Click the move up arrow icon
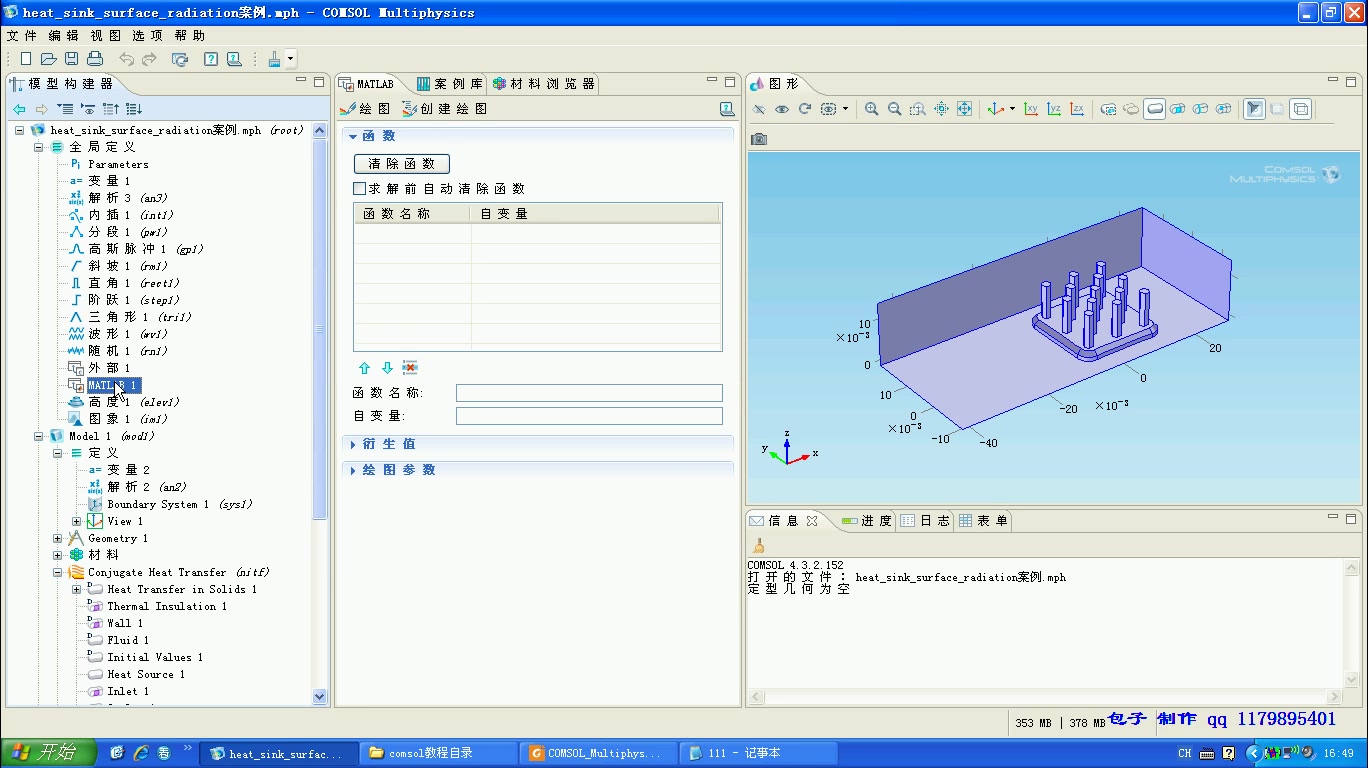The image size is (1368, 768). point(364,368)
